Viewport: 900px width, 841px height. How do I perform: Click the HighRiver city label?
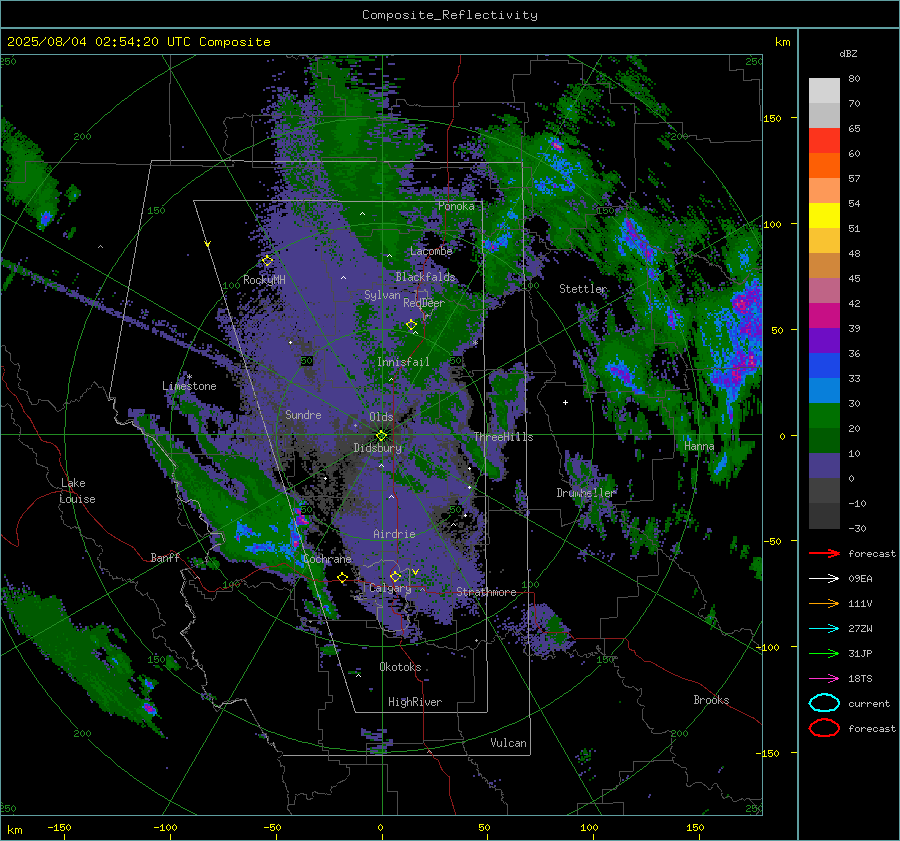(x=415, y=702)
